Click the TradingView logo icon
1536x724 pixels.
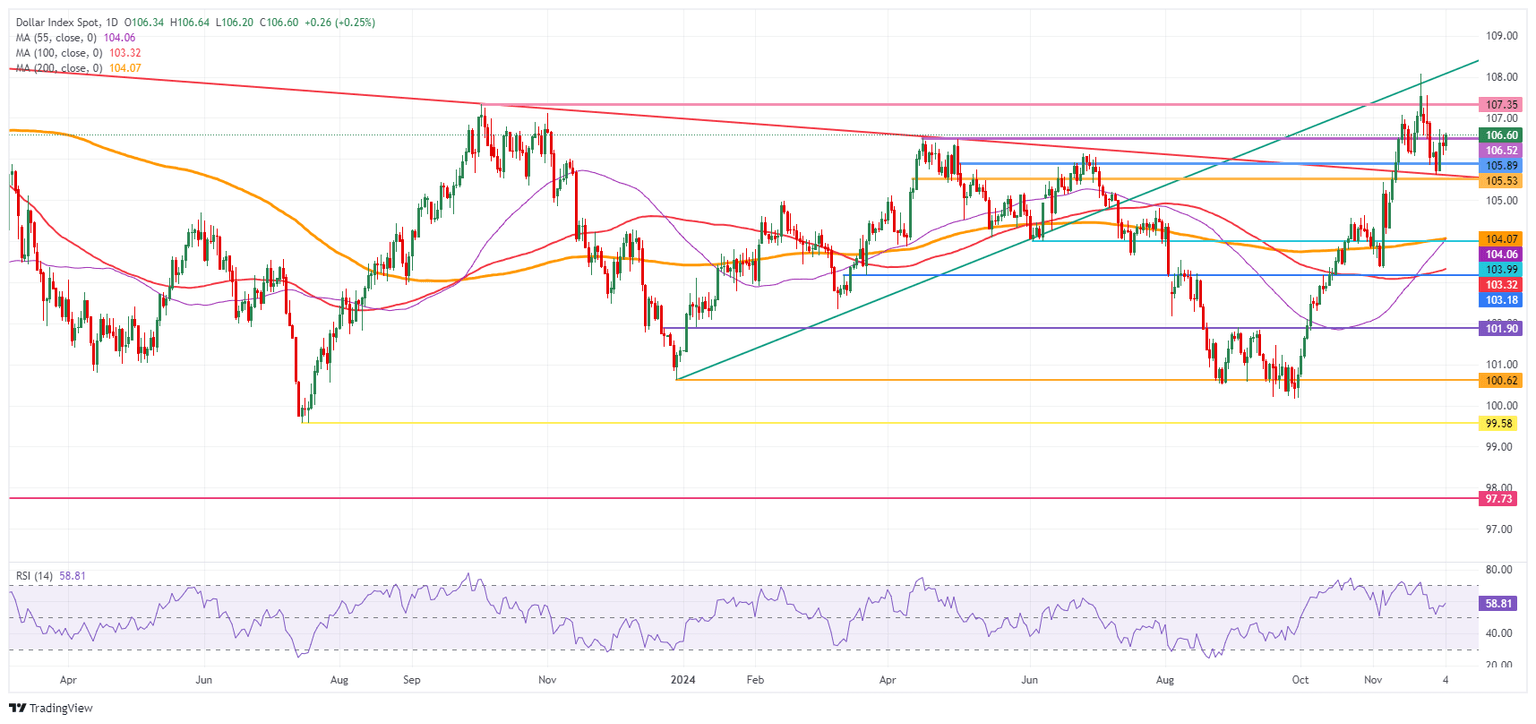17,707
